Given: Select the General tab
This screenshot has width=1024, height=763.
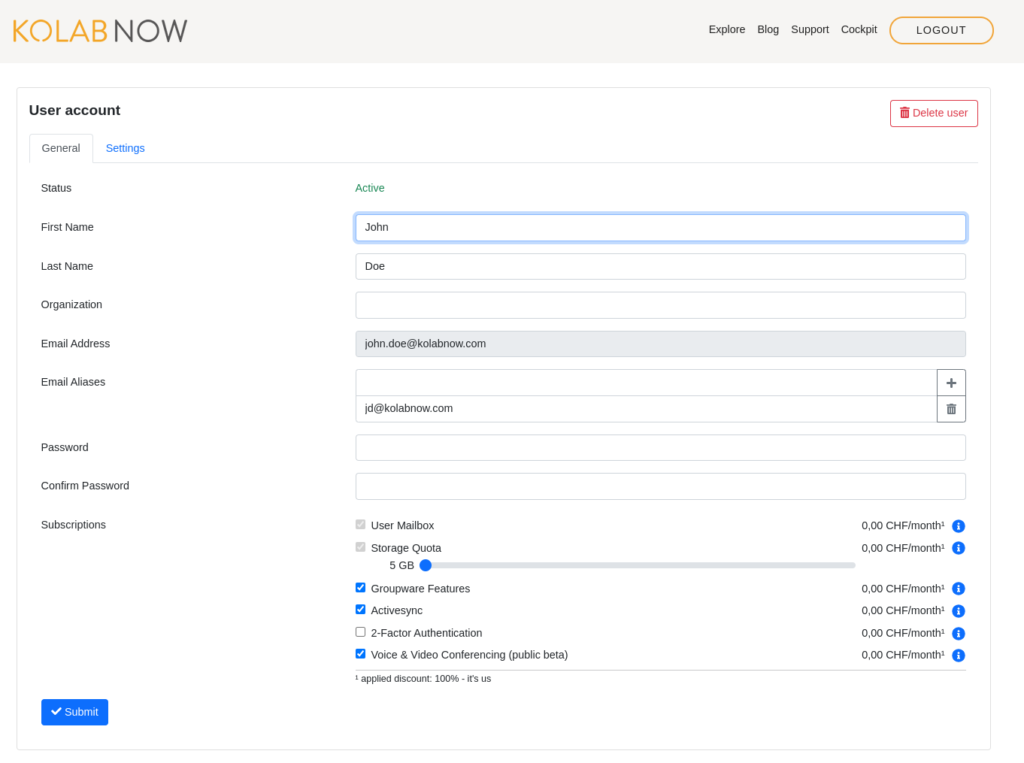Looking at the screenshot, I should (x=61, y=148).
